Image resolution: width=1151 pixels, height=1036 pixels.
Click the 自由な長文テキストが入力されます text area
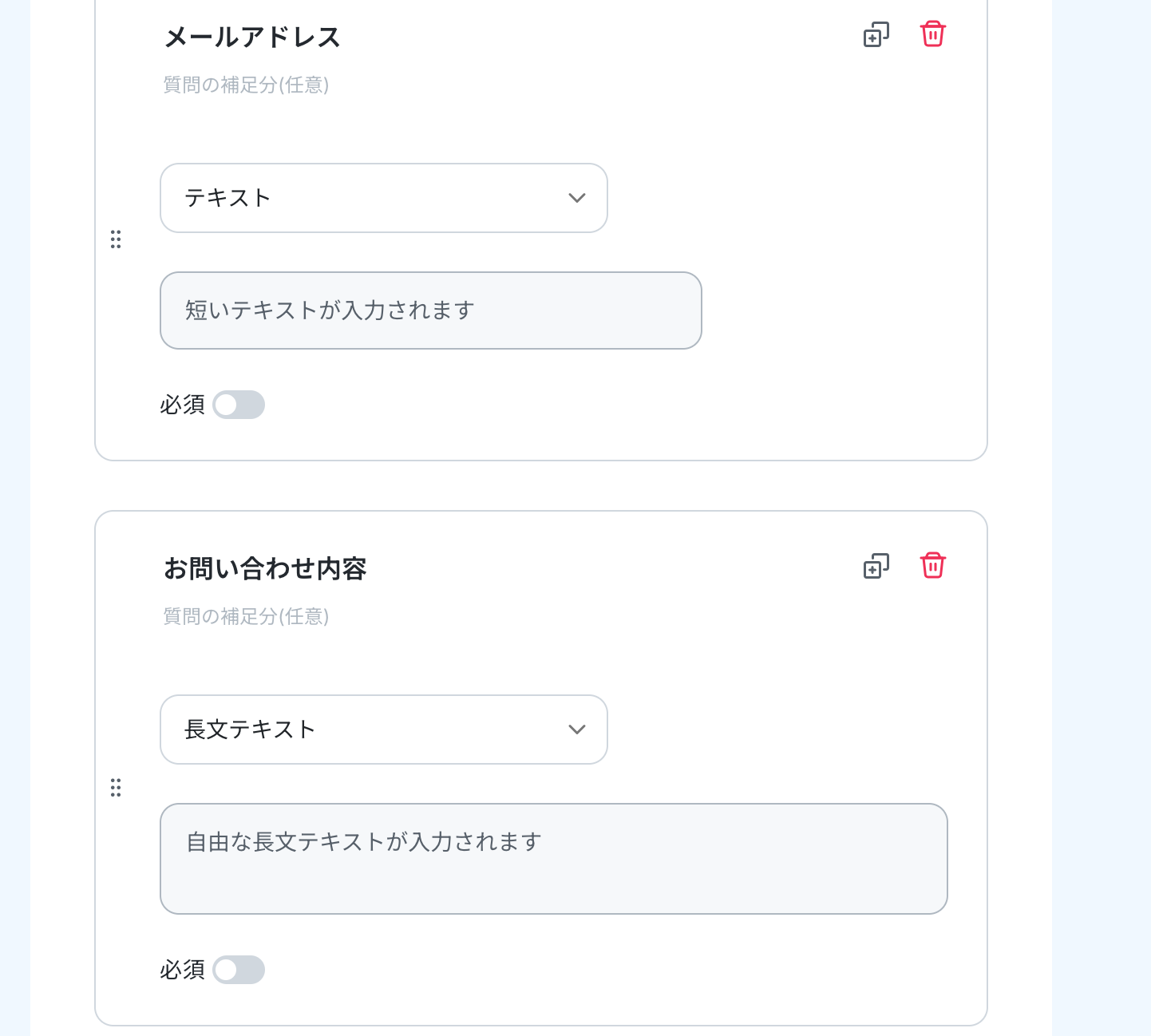(x=554, y=859)
